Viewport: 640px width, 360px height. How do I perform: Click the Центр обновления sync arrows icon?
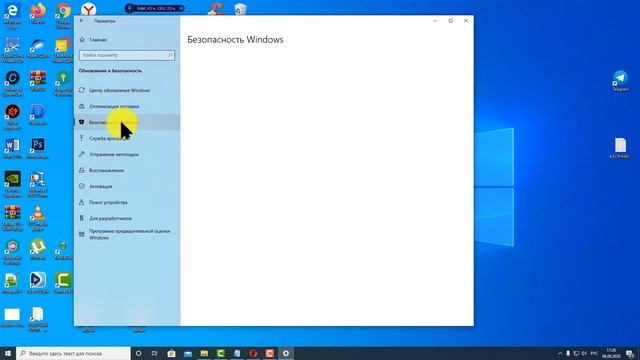[82, 90]
